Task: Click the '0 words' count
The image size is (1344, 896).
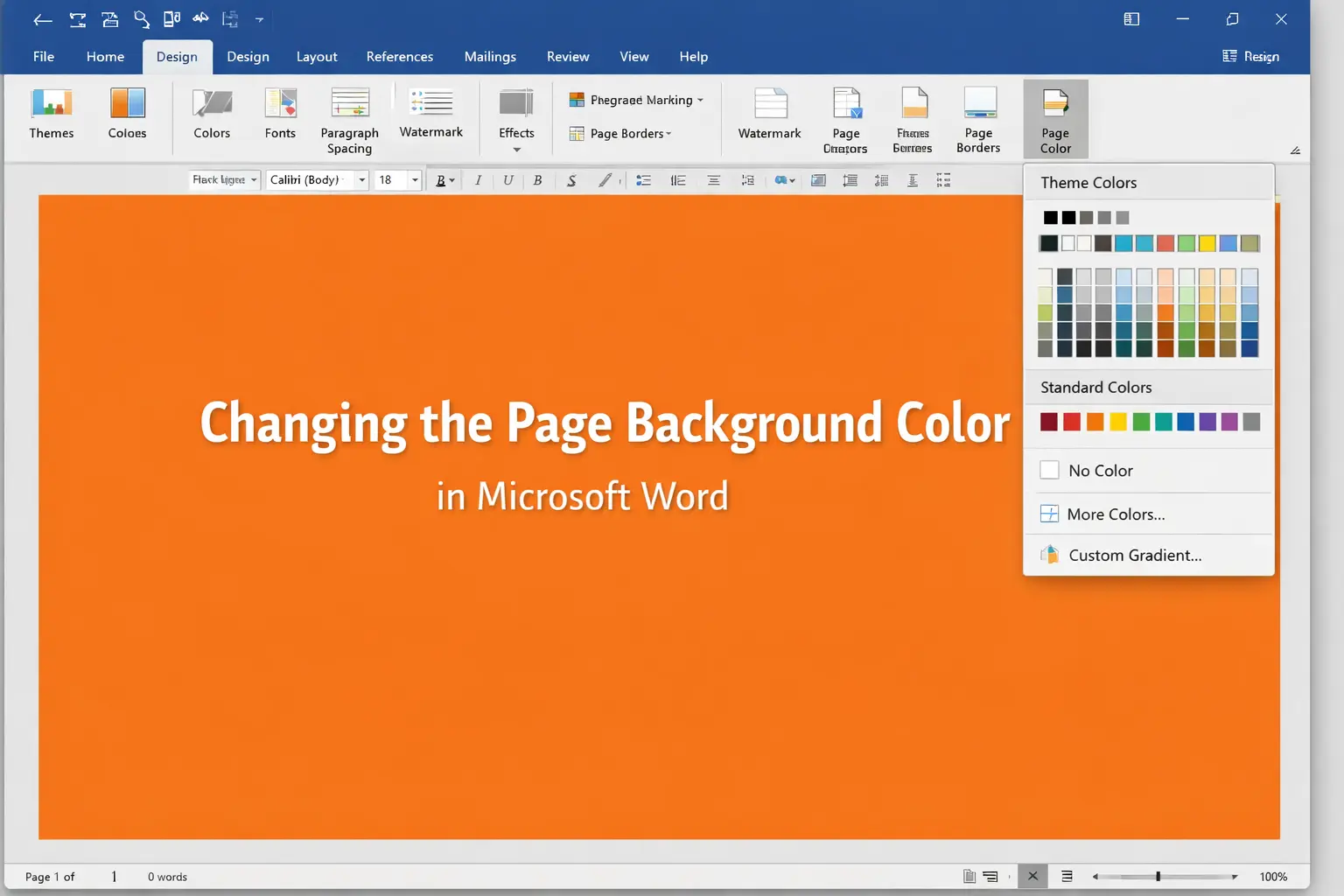Action: click(167, 877)
